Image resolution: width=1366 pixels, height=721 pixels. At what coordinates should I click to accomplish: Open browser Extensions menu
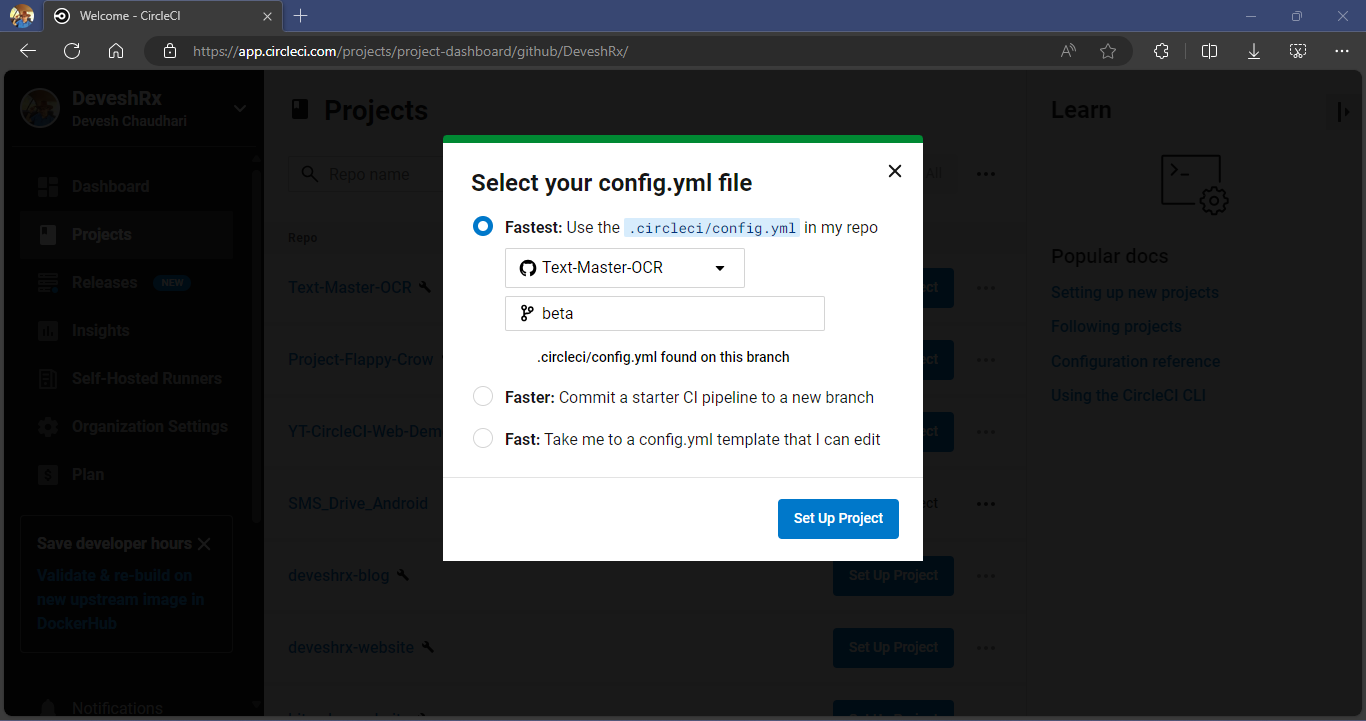pyautogui.click(x=1161, y=51)
